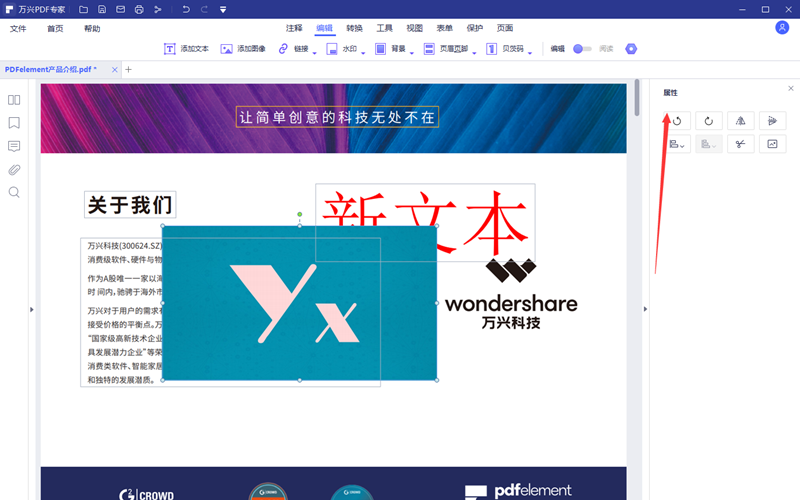Flip the image horizontally
Image resolution: width=800 pixels, height=500 pixels.
coord(741,121)
